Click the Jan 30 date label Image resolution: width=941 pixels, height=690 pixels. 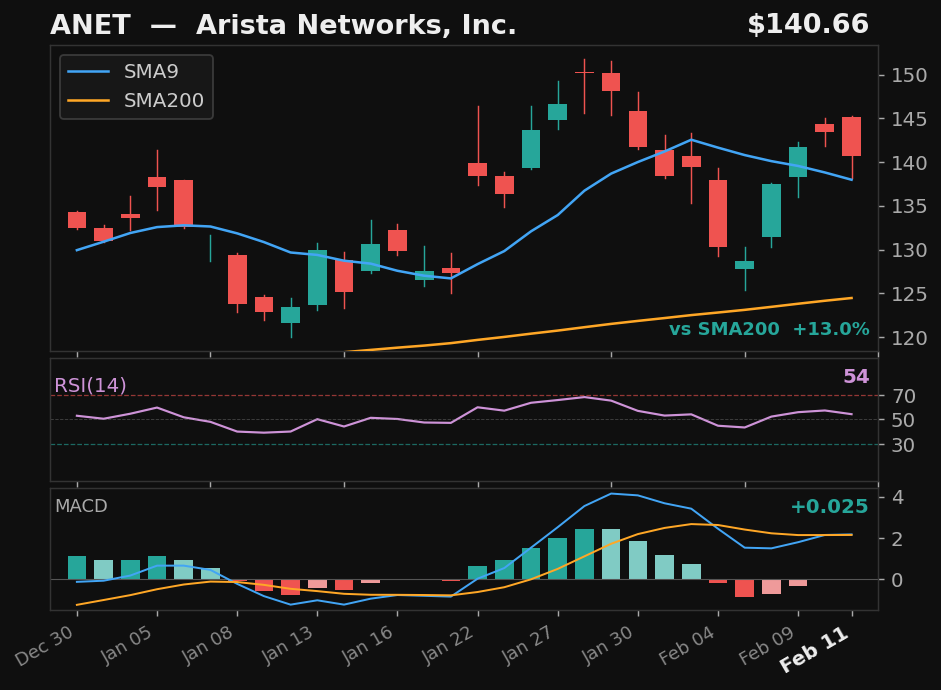click(607, 644)
